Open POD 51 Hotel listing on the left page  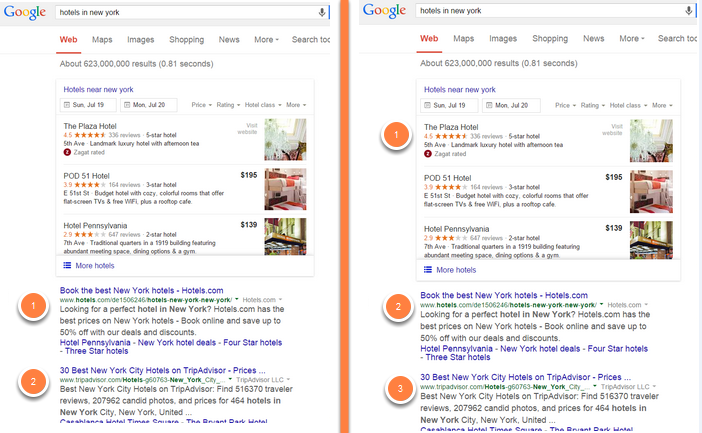click(86, 176)
